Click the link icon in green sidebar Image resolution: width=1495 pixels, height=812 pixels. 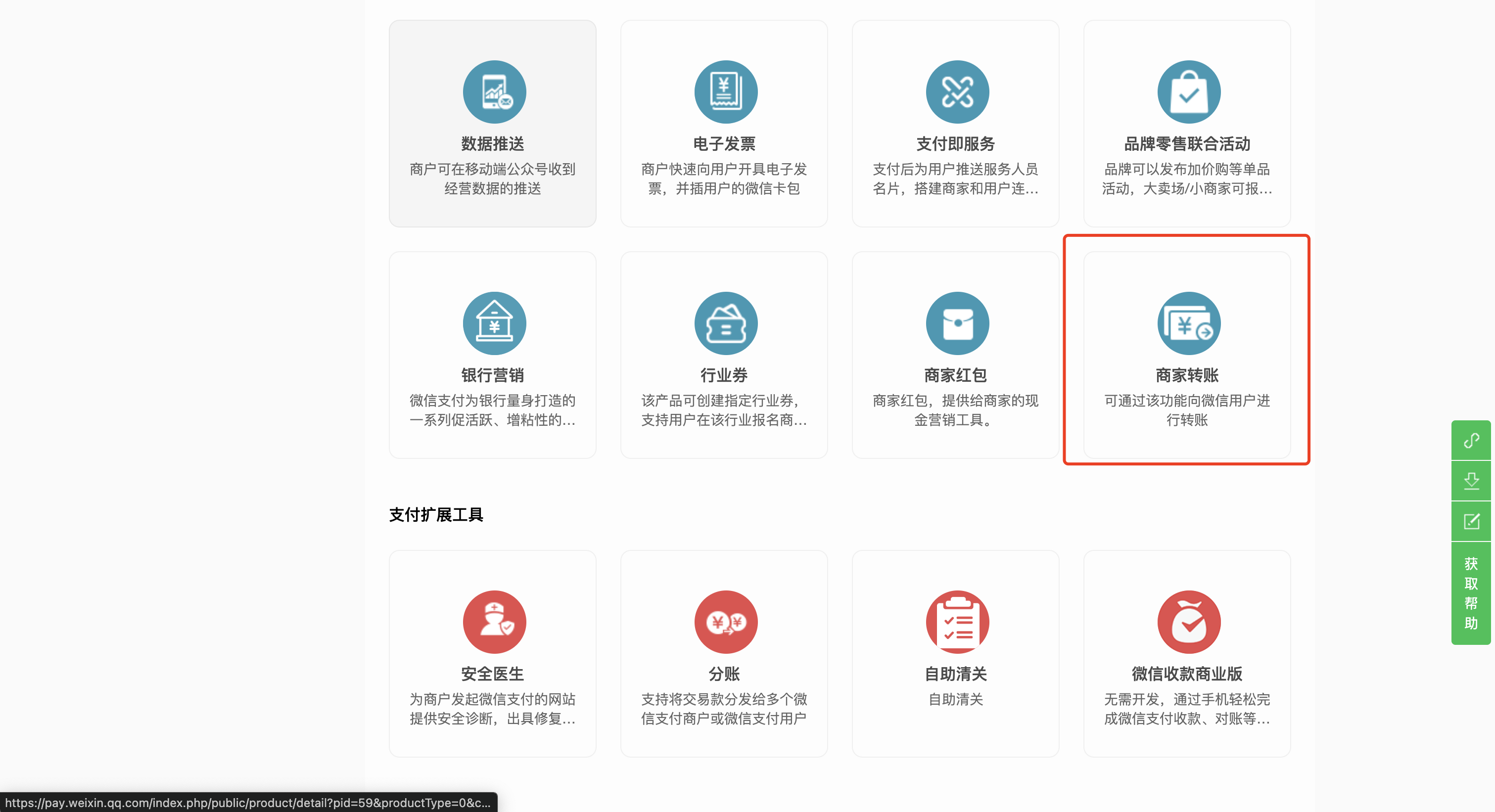[x=1471, y=441]
